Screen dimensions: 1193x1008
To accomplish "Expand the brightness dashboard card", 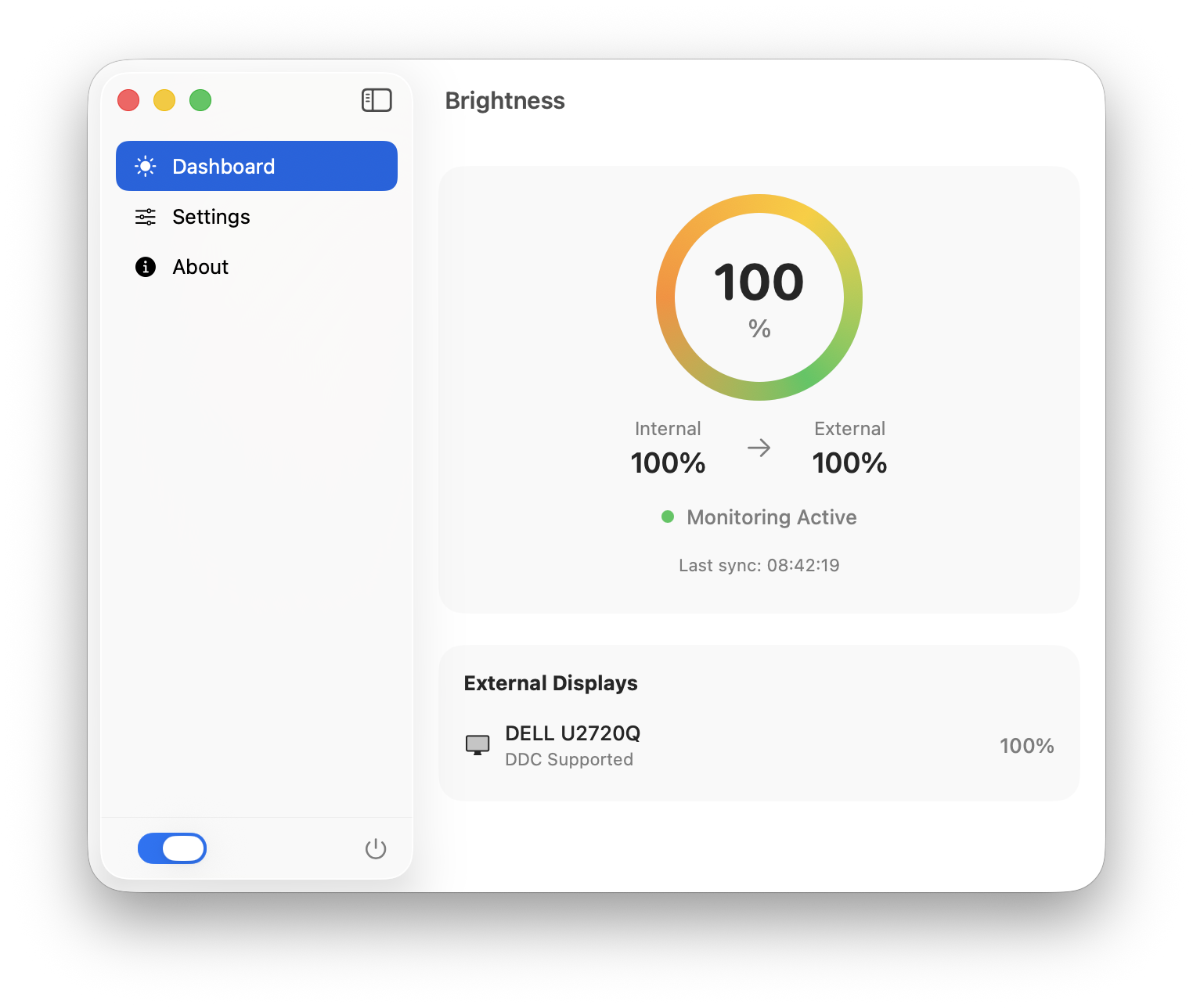I will pos(759,388).
